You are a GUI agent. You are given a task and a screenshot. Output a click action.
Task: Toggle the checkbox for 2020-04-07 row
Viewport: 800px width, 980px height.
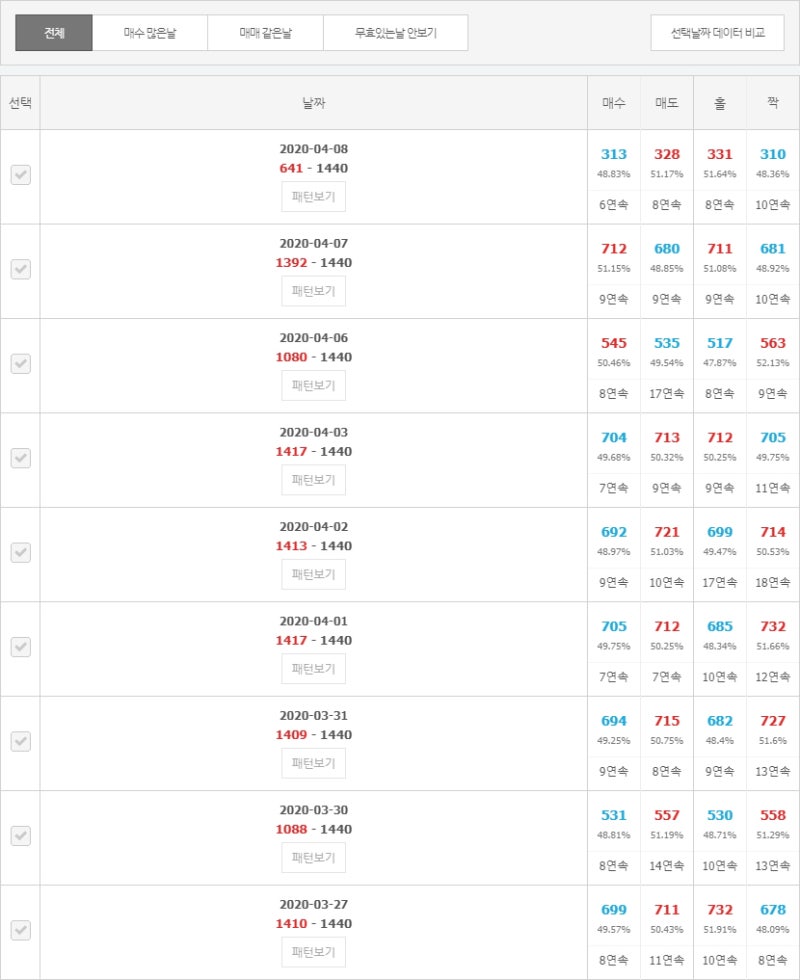pyautogui.click(x=21, y=269)
